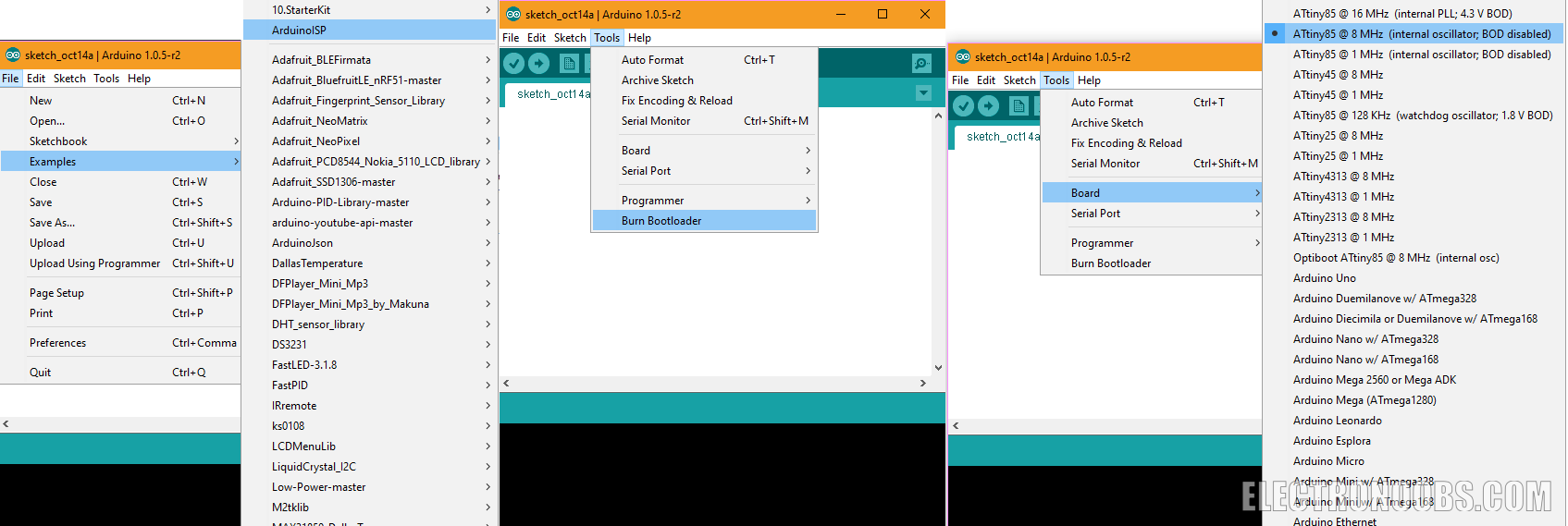Open Serial Monitor magnifier icon in toolbar
Screen dimensions: 1568x526
click(x=921, y=63)
